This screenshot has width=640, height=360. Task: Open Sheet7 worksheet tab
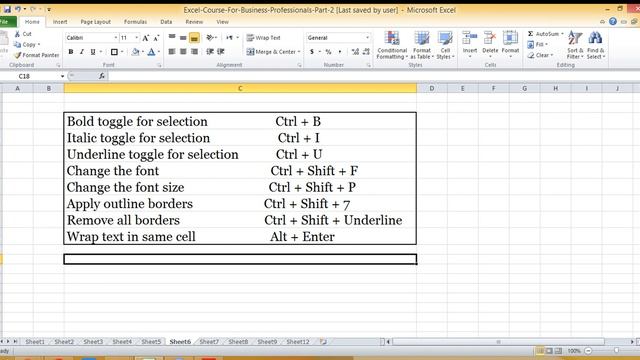click(209, 342)
